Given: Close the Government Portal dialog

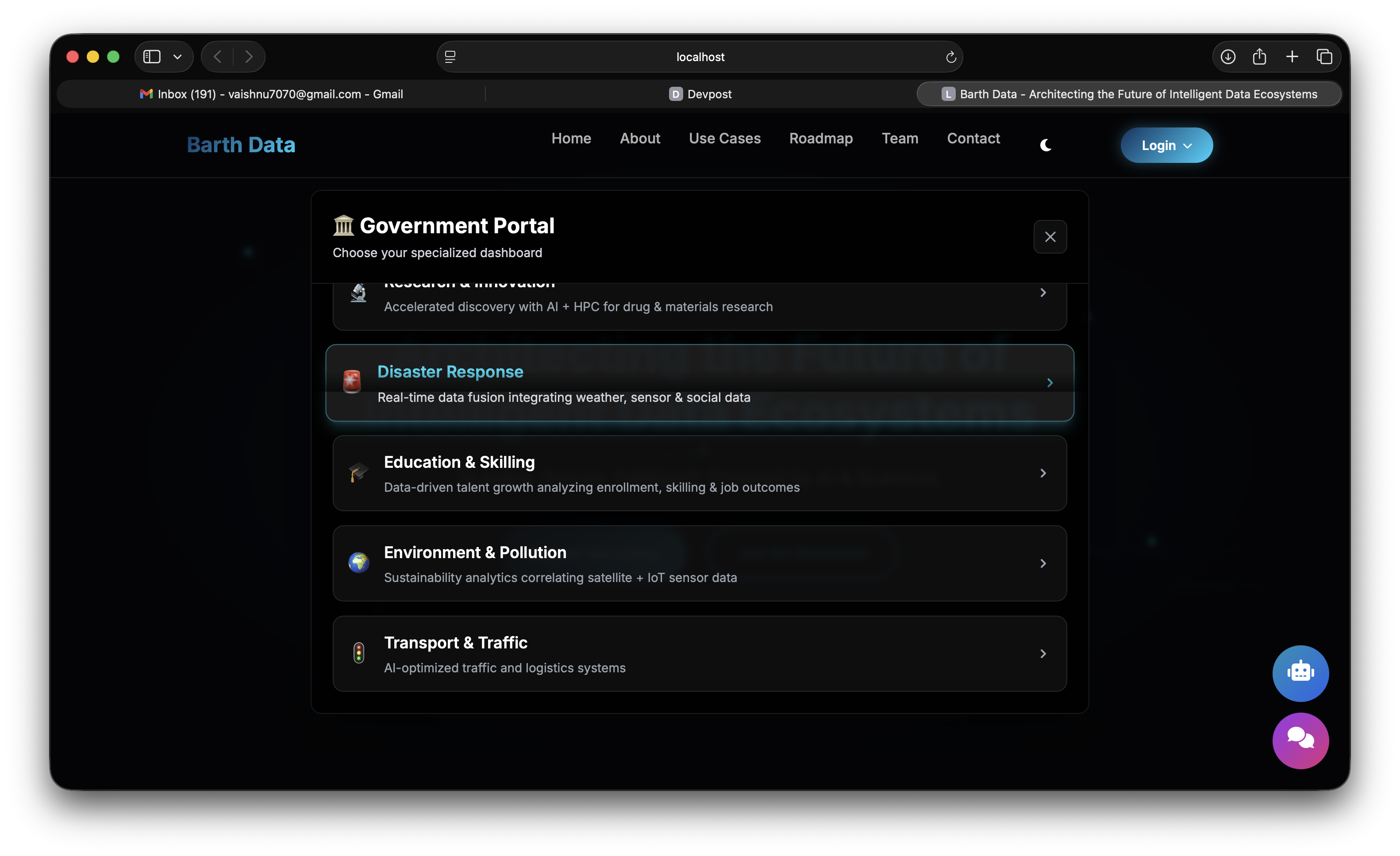Looking at the screenshot, I should [x=1050, y=236].
